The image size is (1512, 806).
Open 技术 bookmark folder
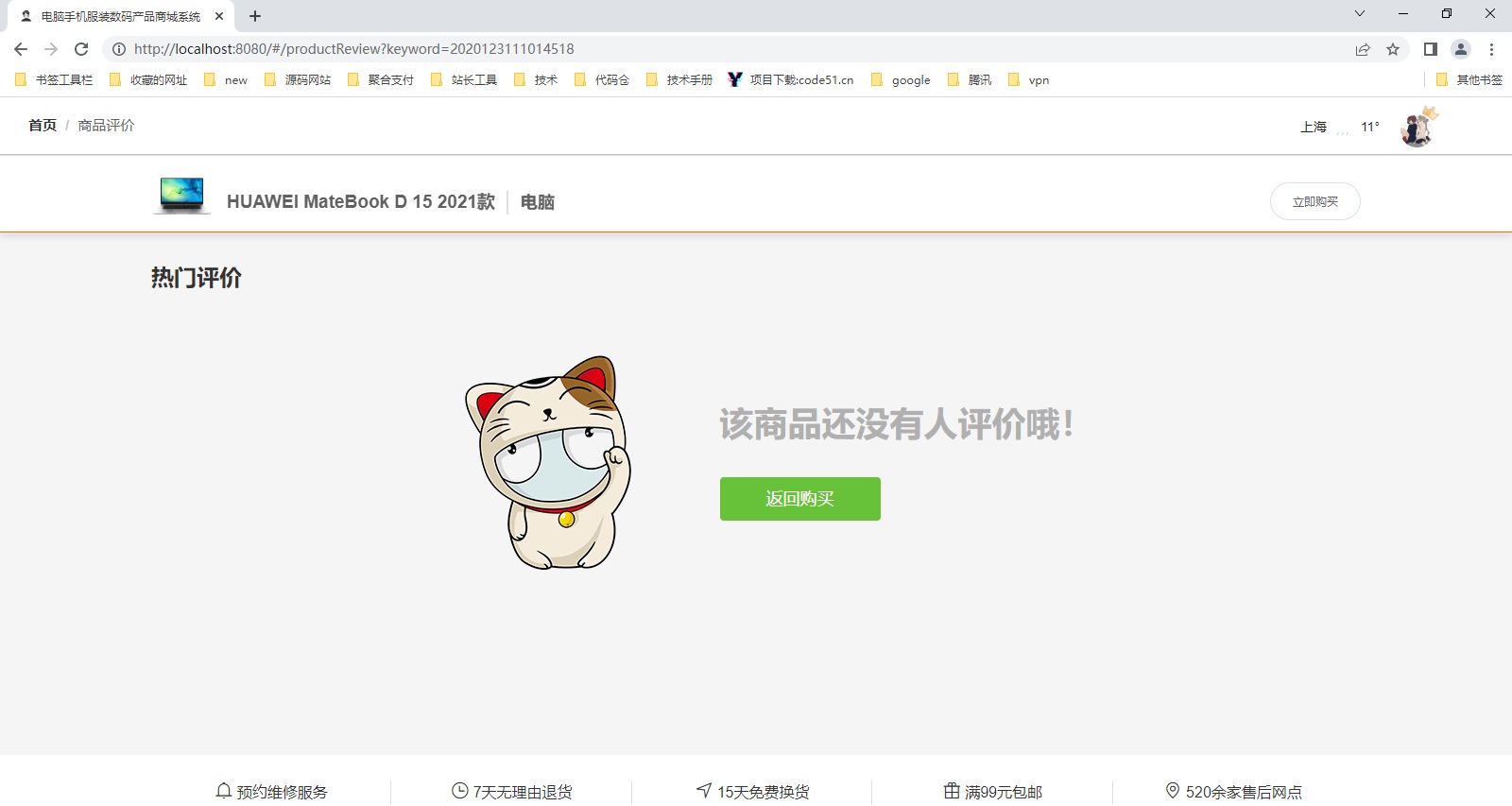536,80
